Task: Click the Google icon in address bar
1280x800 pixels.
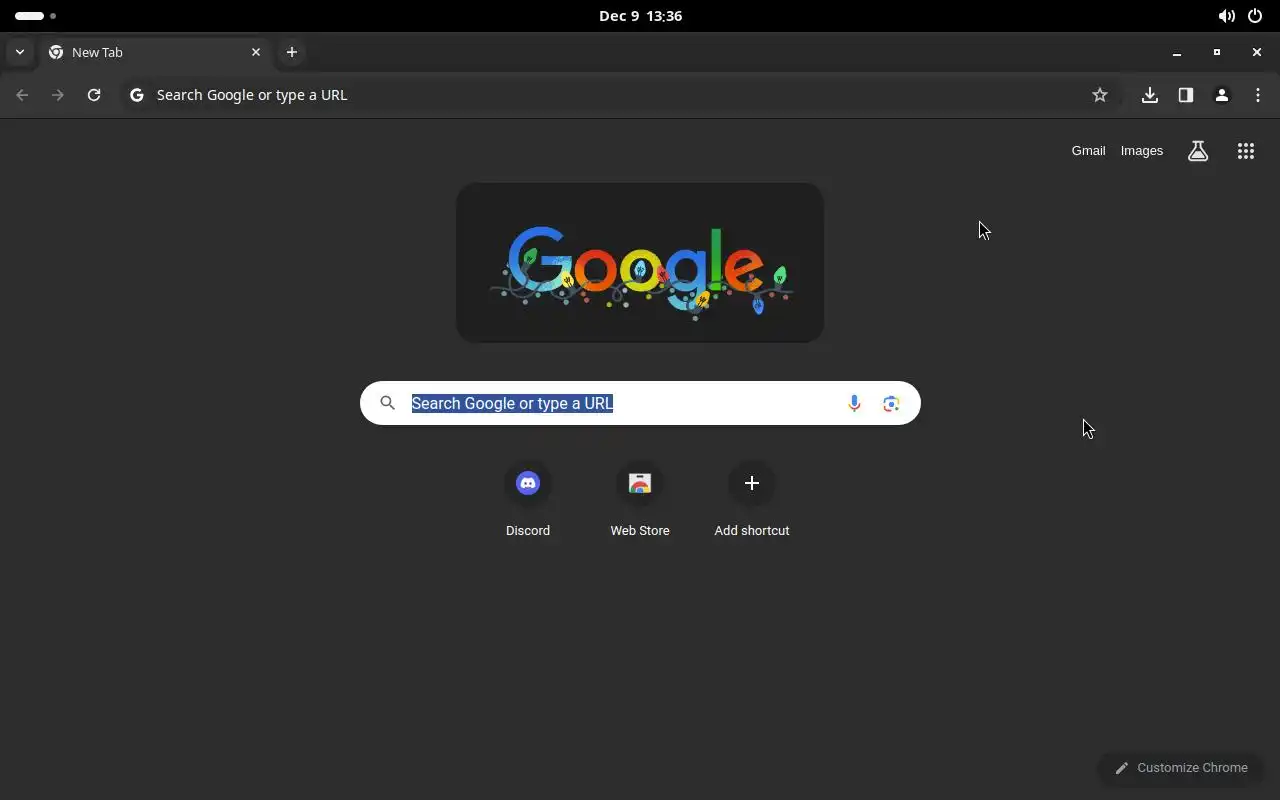Action: 137,95
